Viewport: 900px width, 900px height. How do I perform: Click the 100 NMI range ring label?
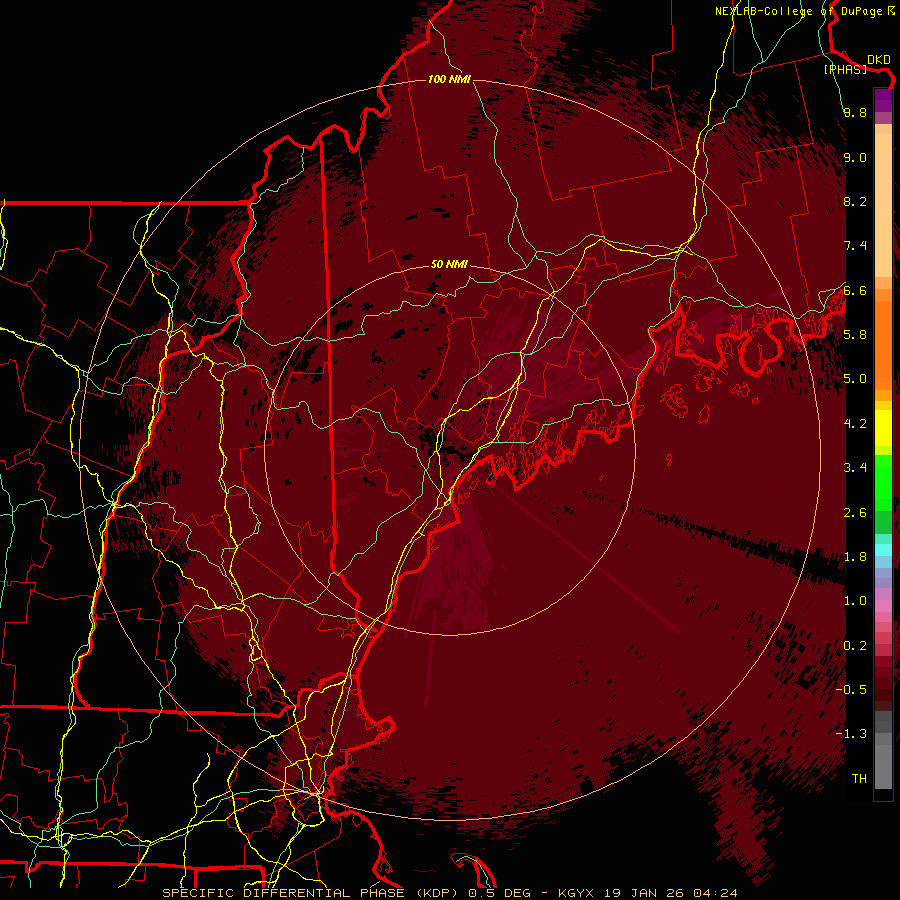coord(449,79)
